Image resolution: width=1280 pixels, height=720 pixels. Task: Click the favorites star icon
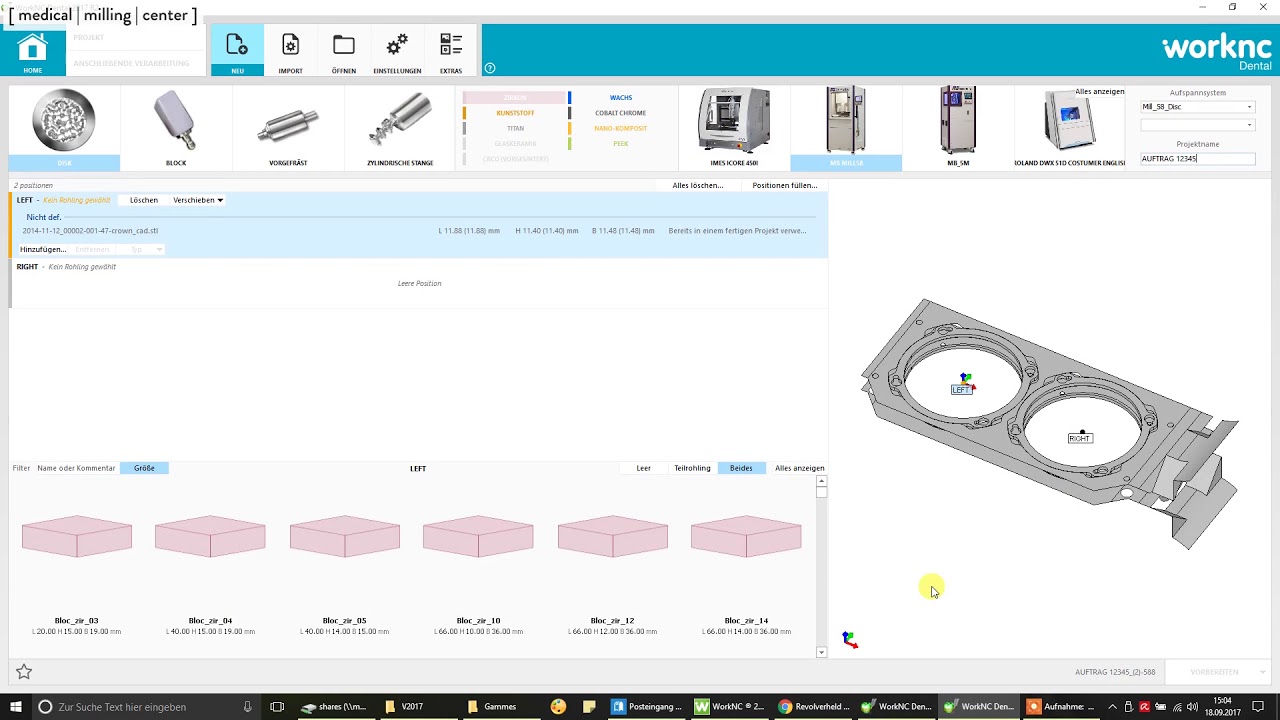24,672
